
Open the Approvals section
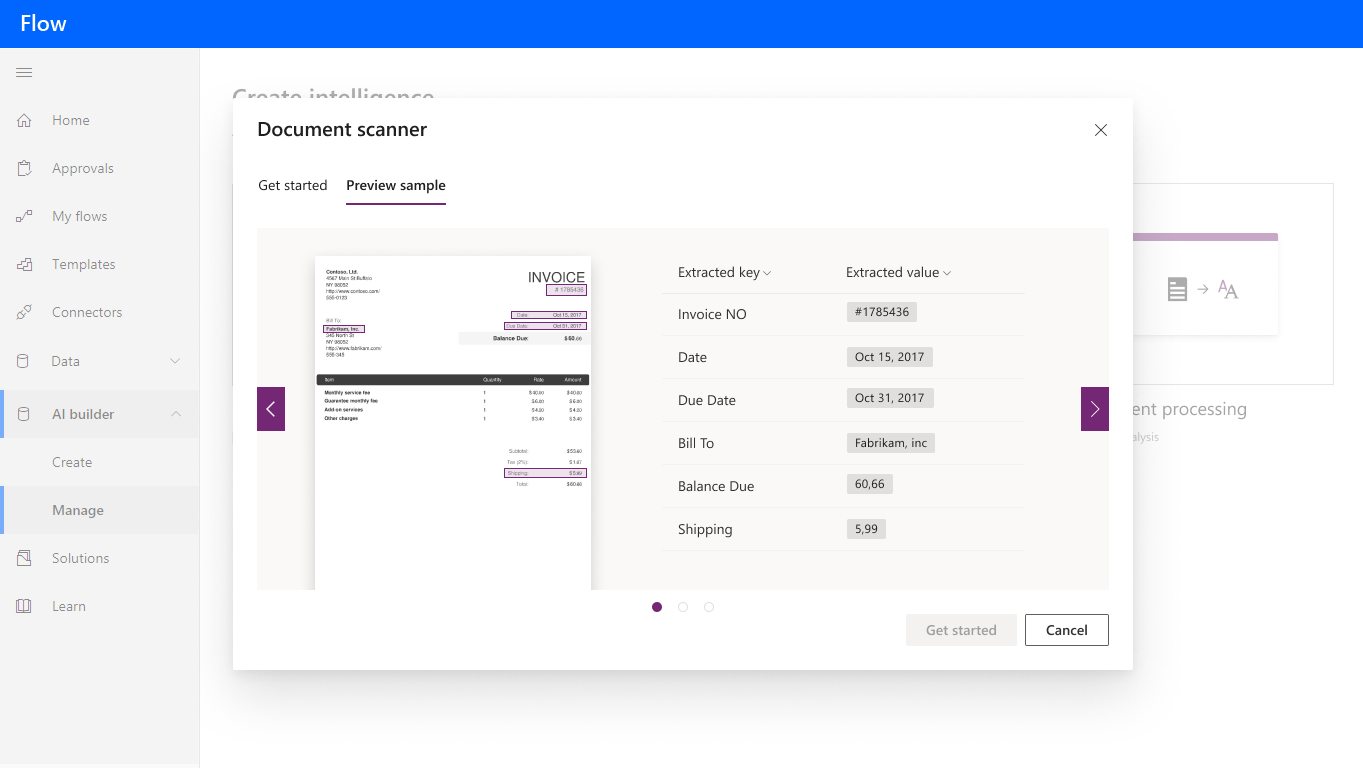(x=81, y=168)
